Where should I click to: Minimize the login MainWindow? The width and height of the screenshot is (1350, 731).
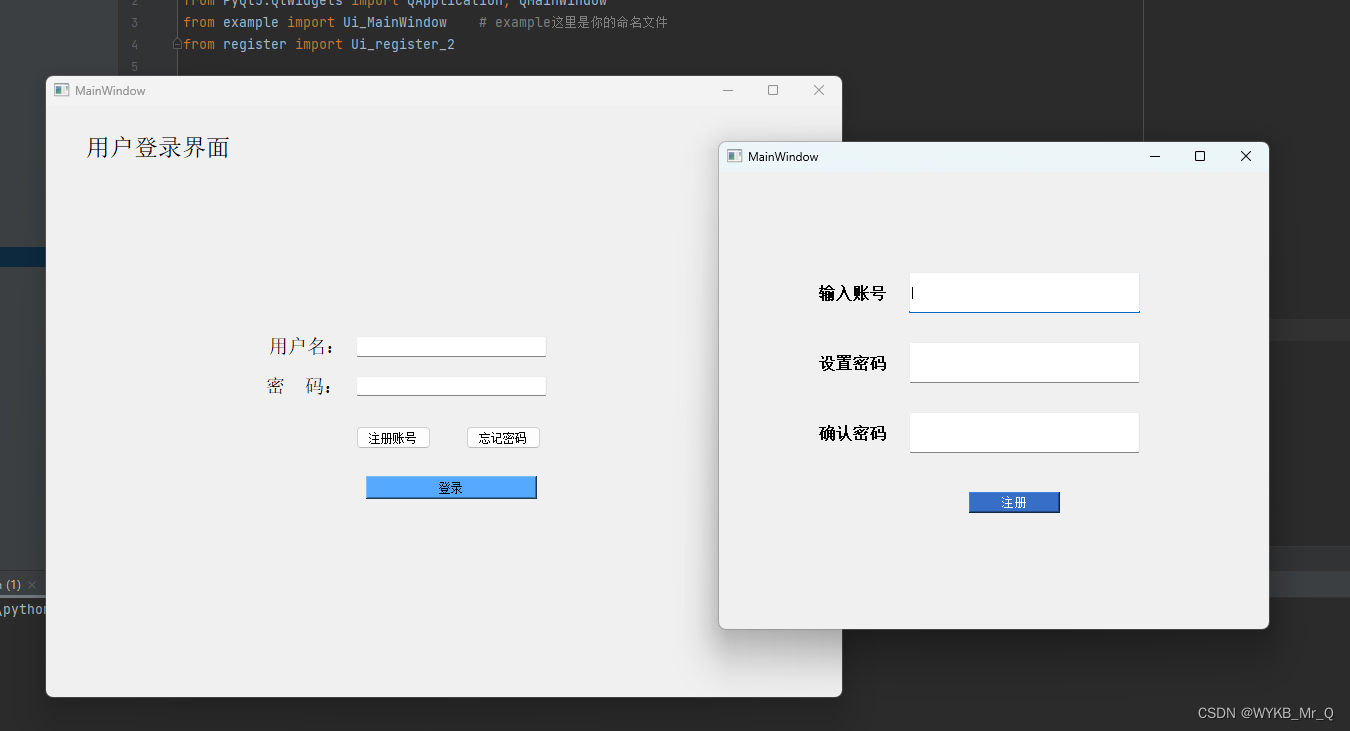coord(727,90)
